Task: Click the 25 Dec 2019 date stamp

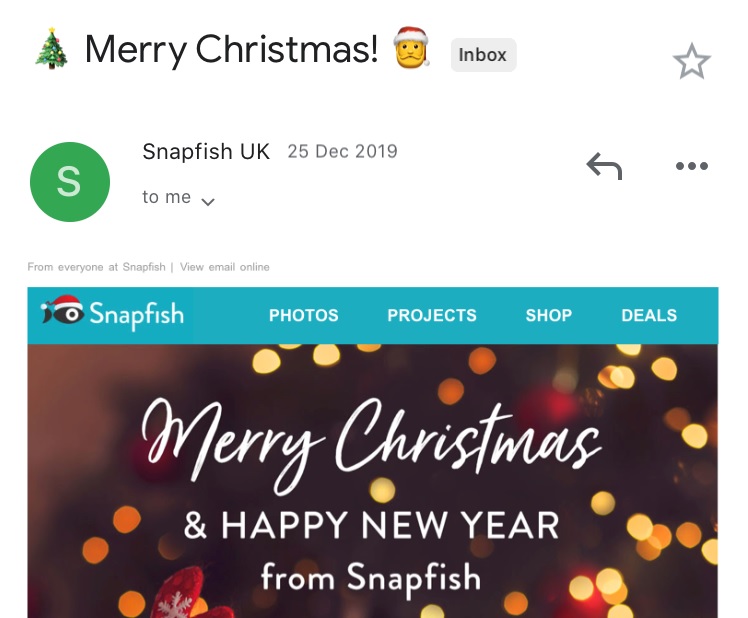Action: [x=343, y=151]
